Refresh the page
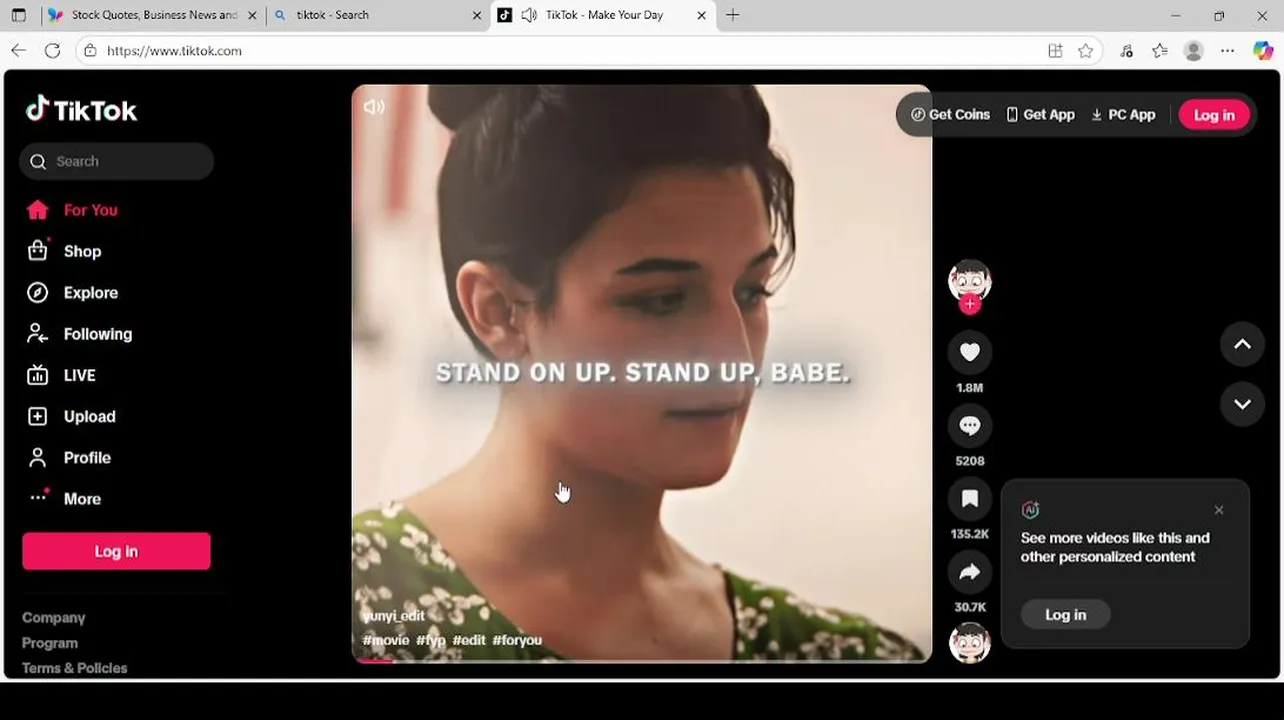This screenshot has width=1284, height=720. (x=53, y=51)
